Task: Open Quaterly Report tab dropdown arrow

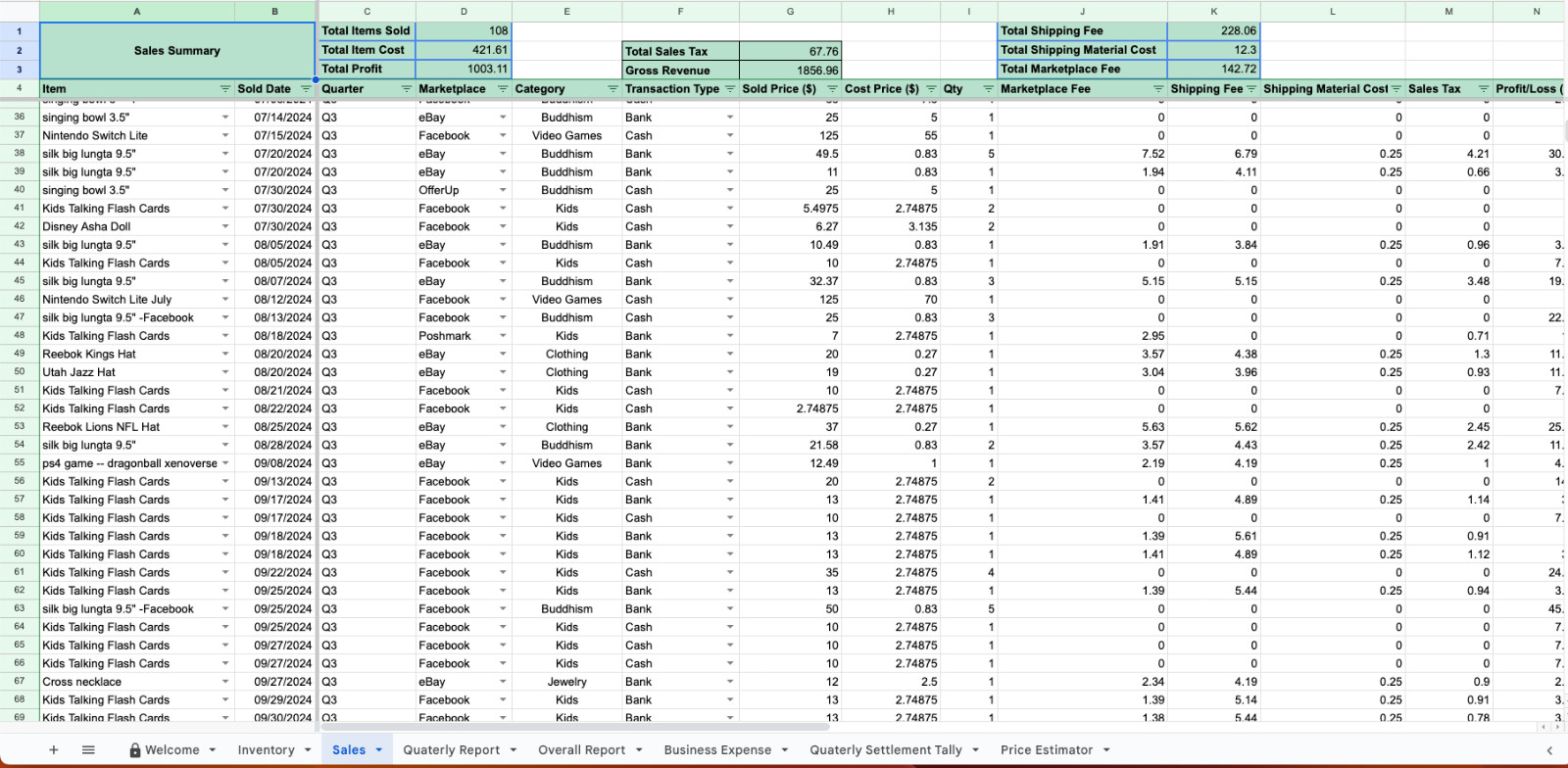Action: pyautogui.click(x=513, y=750)
